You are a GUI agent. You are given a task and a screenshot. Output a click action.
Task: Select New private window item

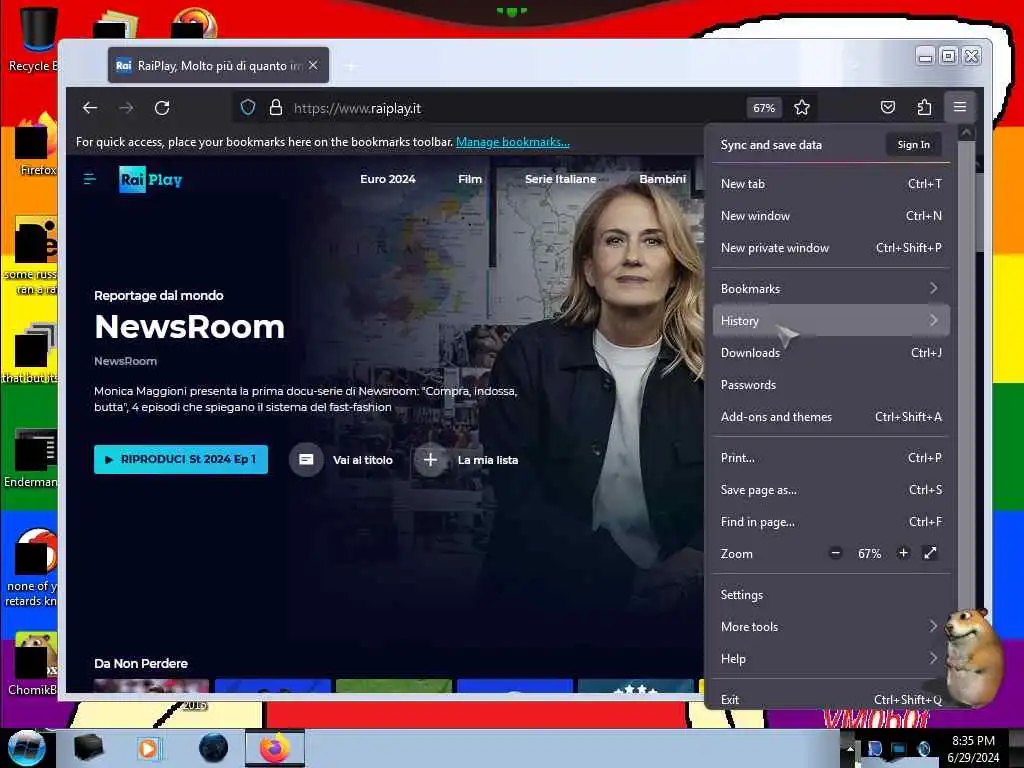point(831,248)
